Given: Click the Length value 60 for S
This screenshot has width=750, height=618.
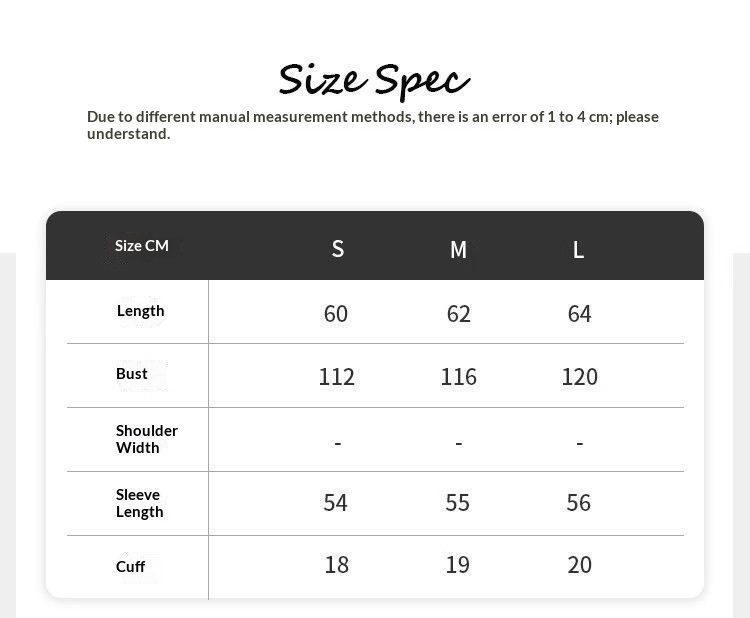Looking at the screenshot, I should 336,314.
